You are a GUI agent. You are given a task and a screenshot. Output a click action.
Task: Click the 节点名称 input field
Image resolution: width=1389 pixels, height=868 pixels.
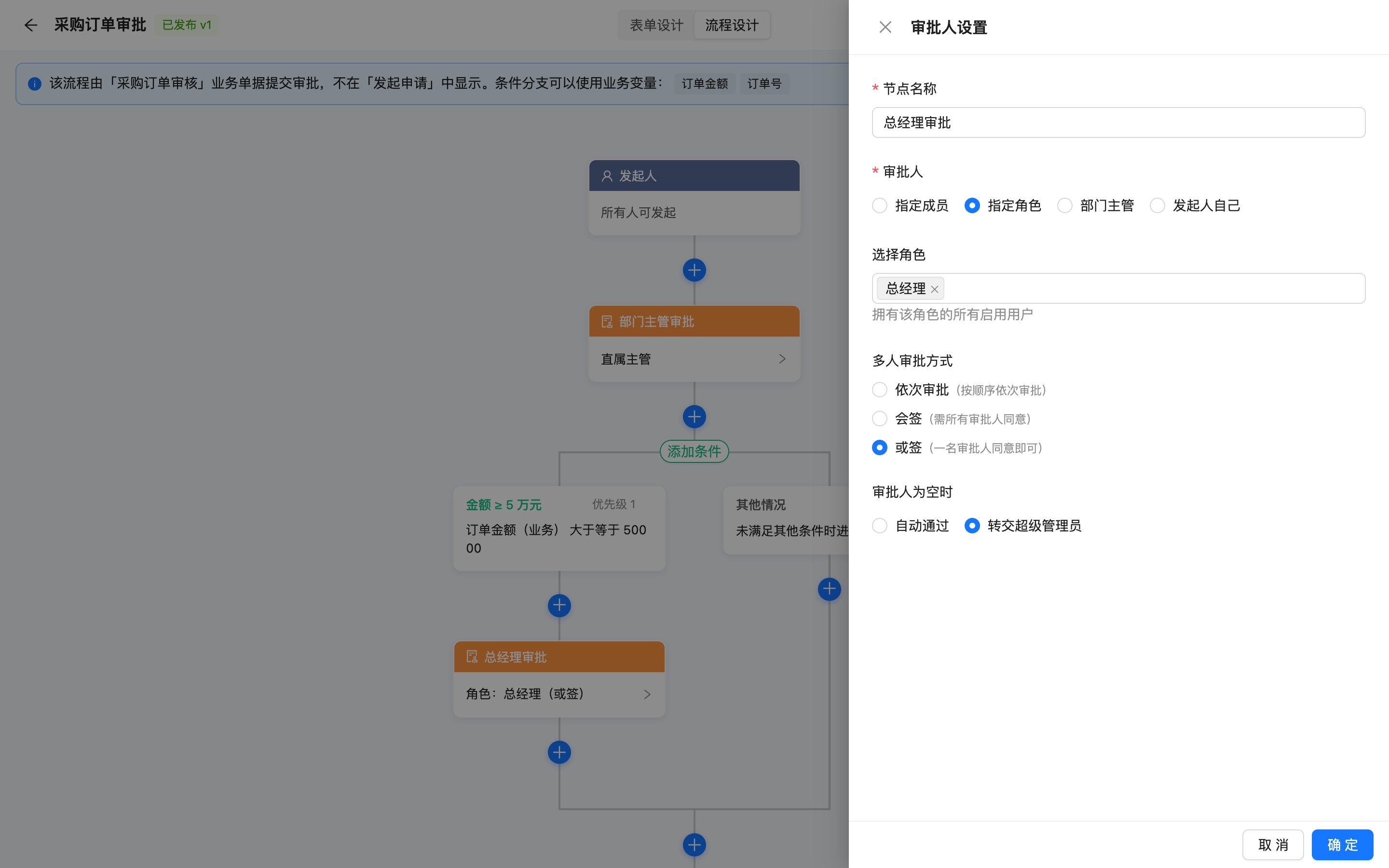click(x=1118, y=122)
